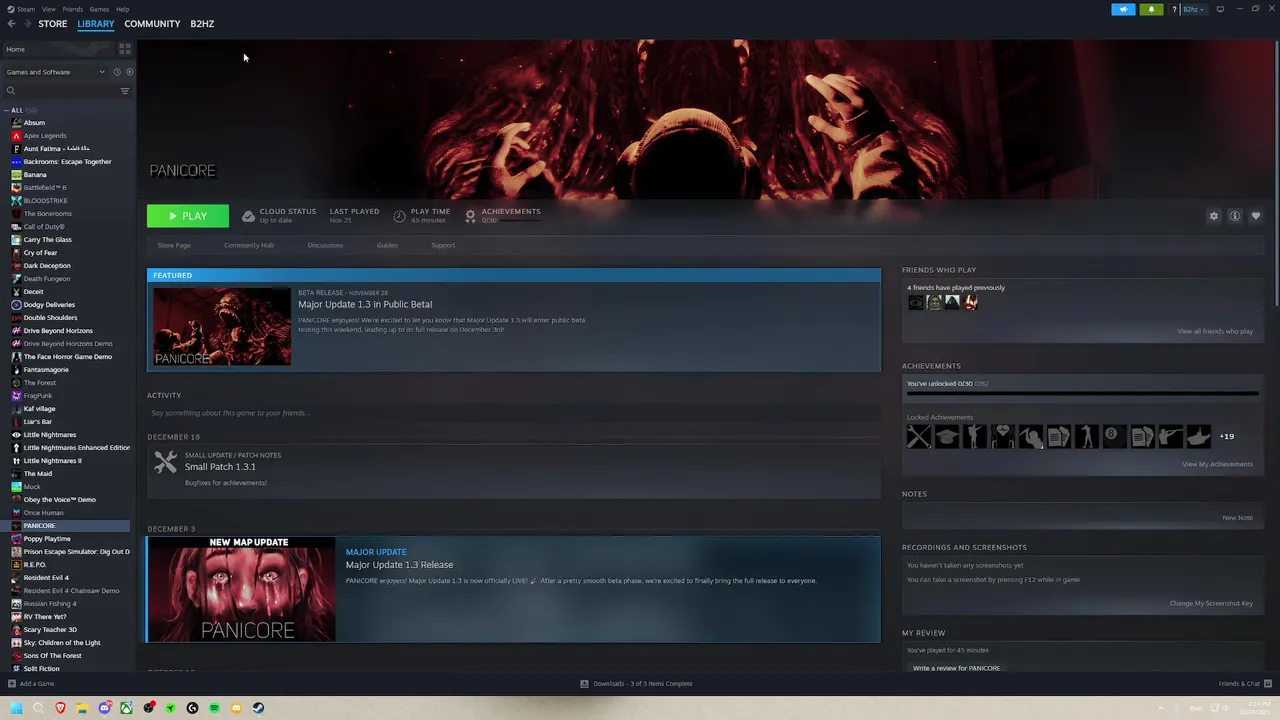Open the Discussions link
The width and height of the screenshot is (1280, 720).
325,245
